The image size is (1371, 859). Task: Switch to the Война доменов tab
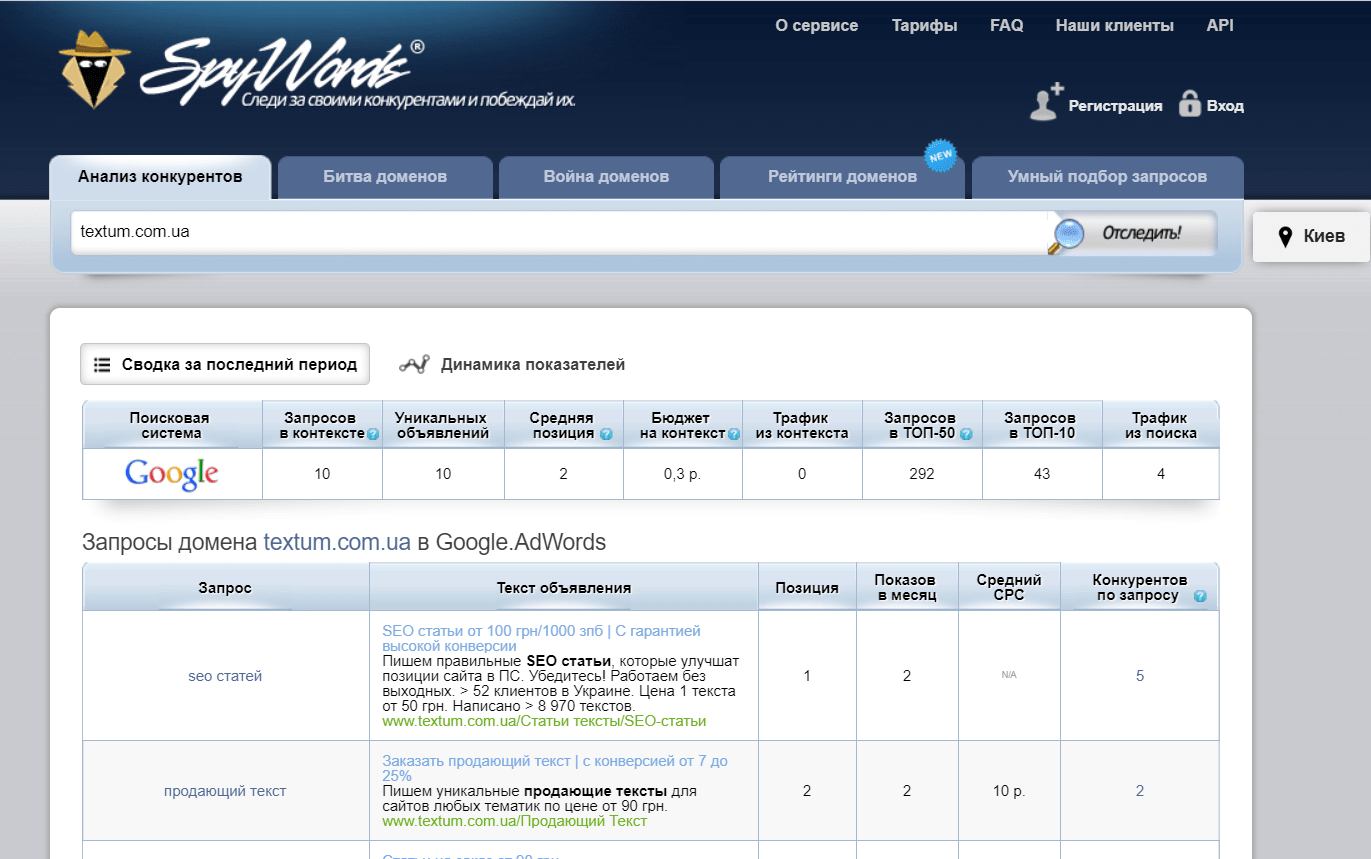click(x=606, y=177)
